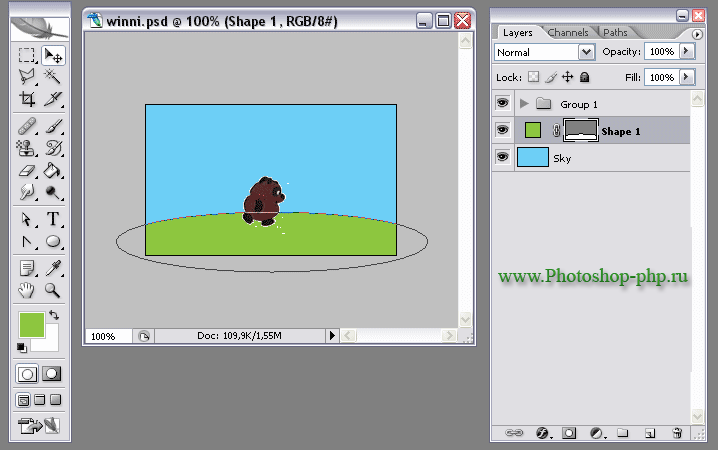Select the Direct Selection arrow tool
718x450 pixels.
27,219
